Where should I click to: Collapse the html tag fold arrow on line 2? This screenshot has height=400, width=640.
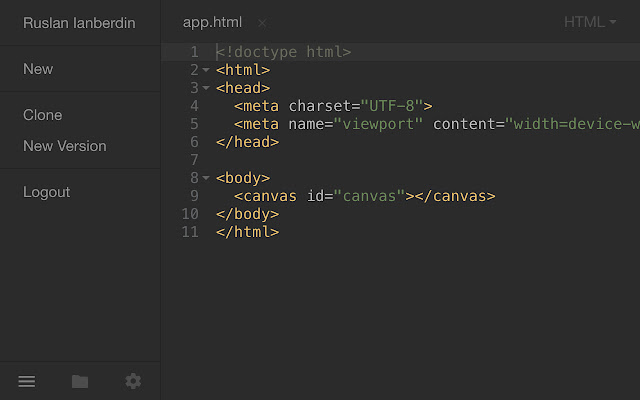coord(206,70)
